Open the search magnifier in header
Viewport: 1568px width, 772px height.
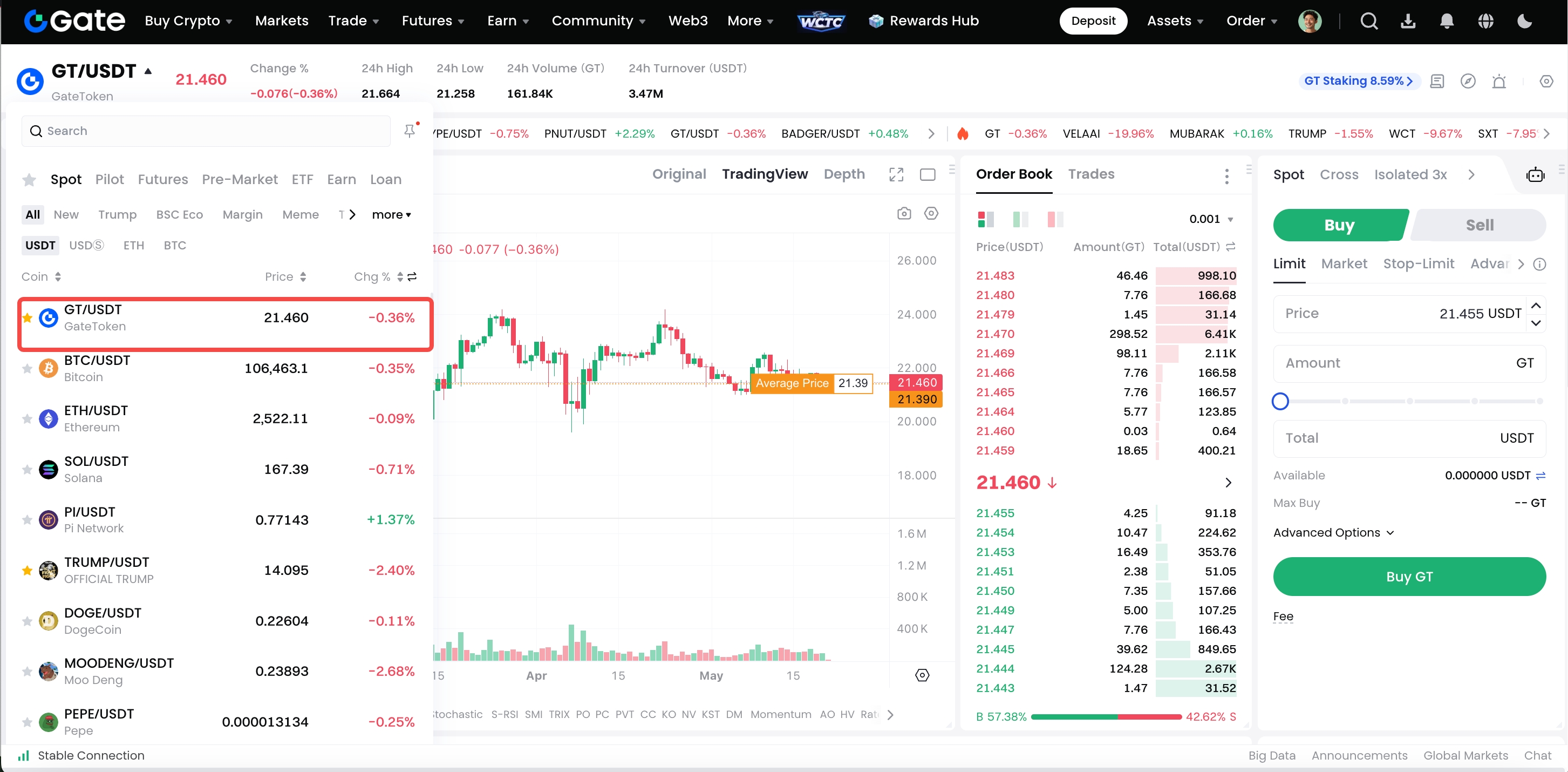(1369, 21)
